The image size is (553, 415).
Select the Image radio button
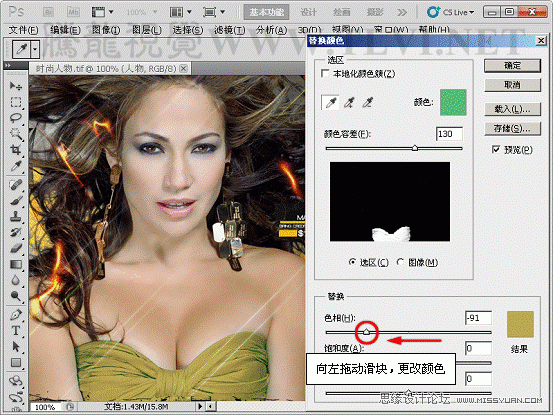[x=400, y=262]
